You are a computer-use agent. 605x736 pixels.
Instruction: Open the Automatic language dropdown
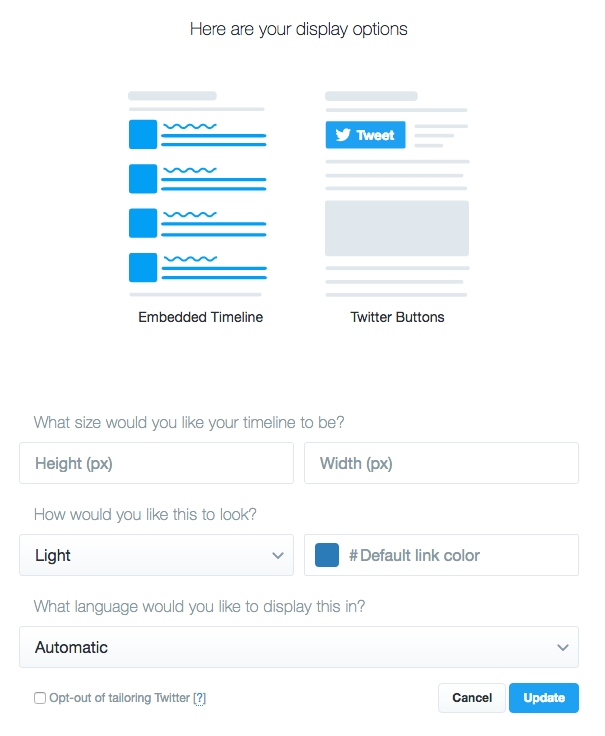(x=299, y=647)
